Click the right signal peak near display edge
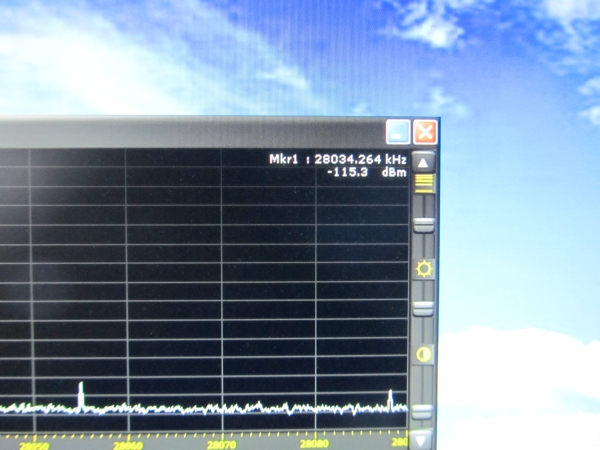This screenshot has height=450, width=600. (390, 398)
